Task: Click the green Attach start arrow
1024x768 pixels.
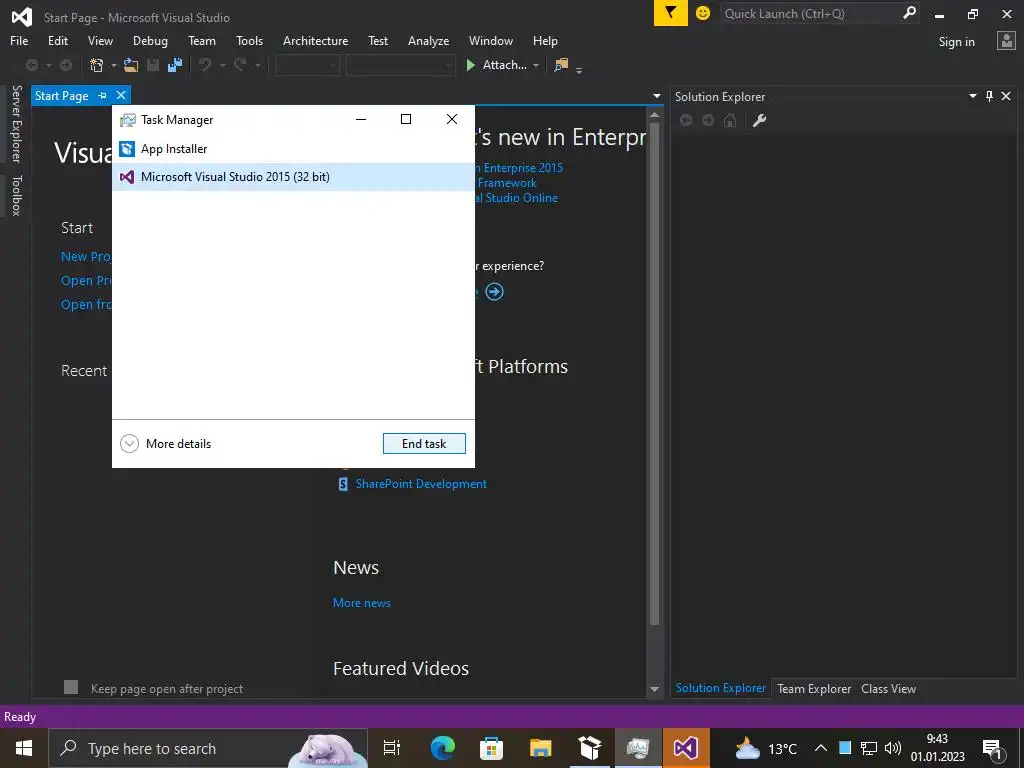Action: [471, 65]
